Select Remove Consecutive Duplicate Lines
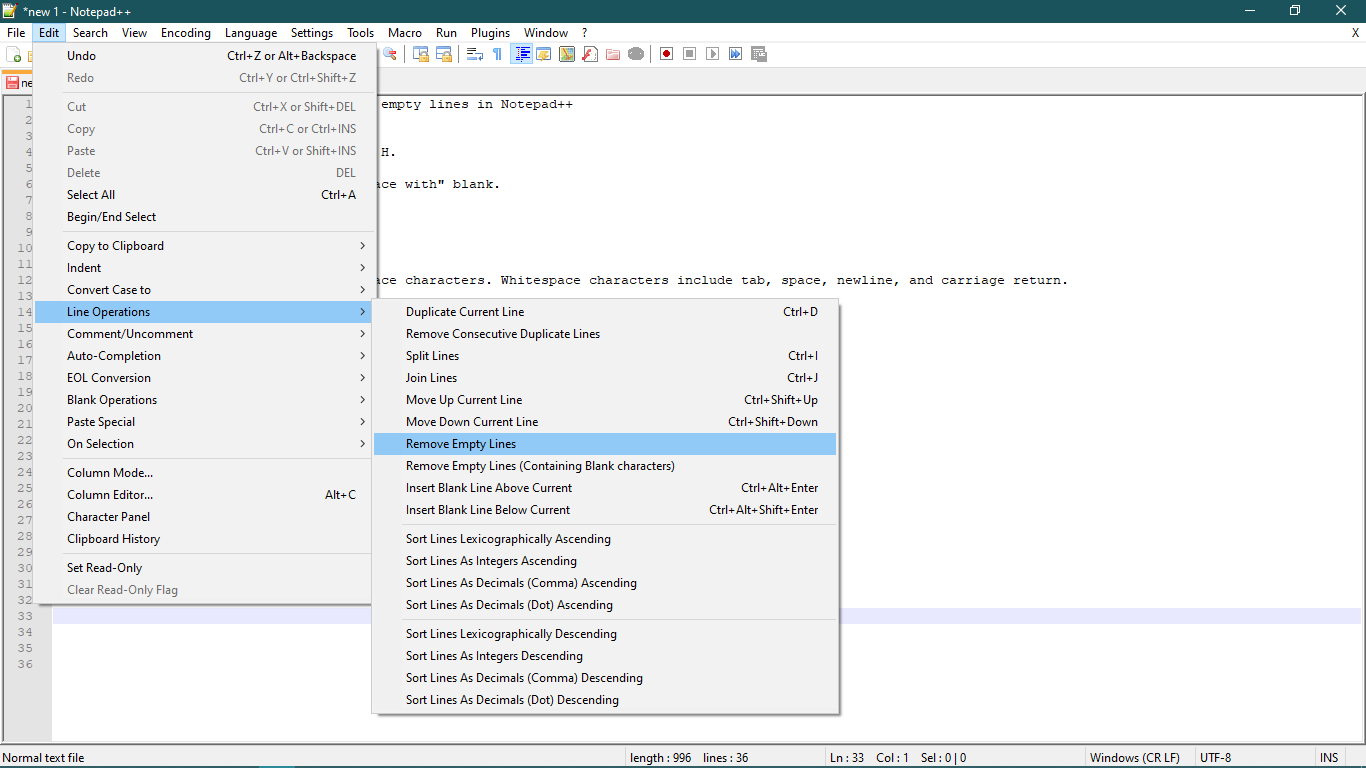The height and width of the screenshot is (768, 1366). [503, 333]
